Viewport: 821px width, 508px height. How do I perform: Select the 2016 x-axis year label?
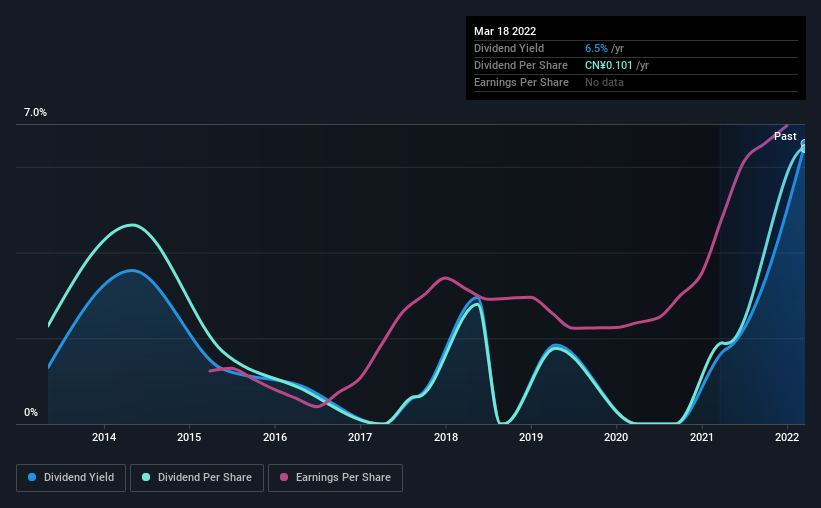[x=275, y=437]
